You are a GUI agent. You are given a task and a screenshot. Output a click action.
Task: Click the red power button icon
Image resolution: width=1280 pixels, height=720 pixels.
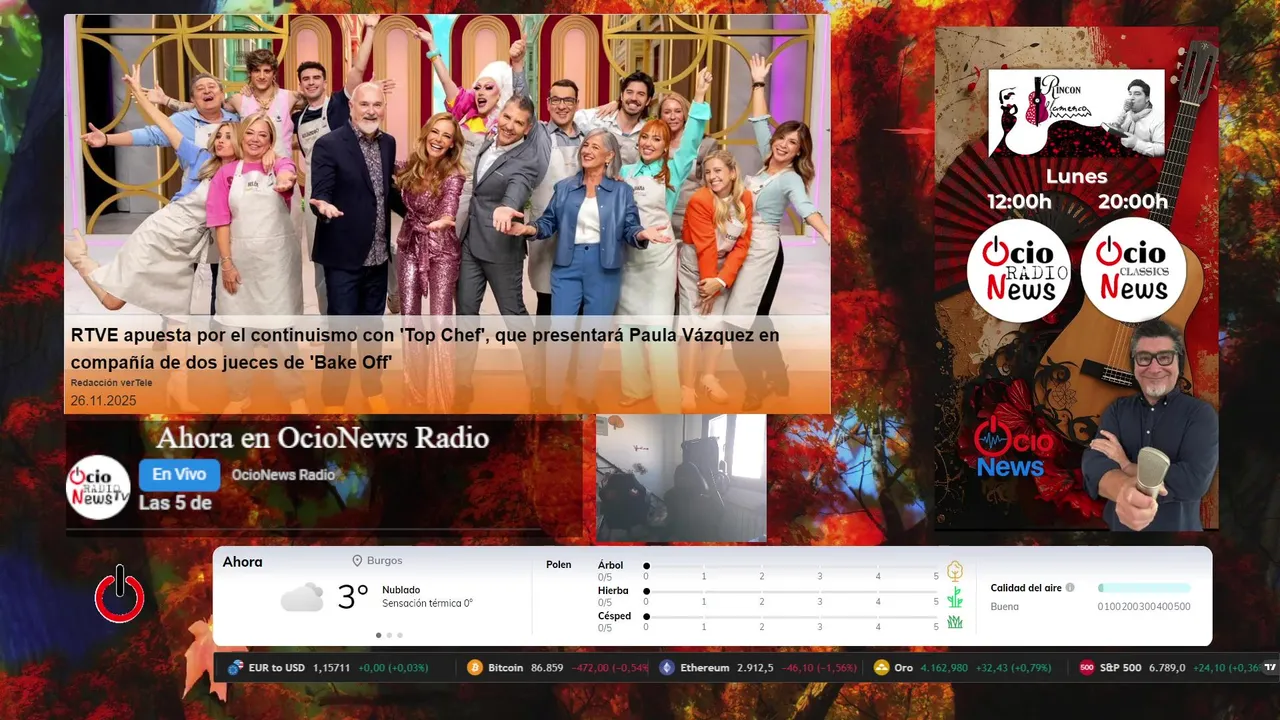click(120, 594)
